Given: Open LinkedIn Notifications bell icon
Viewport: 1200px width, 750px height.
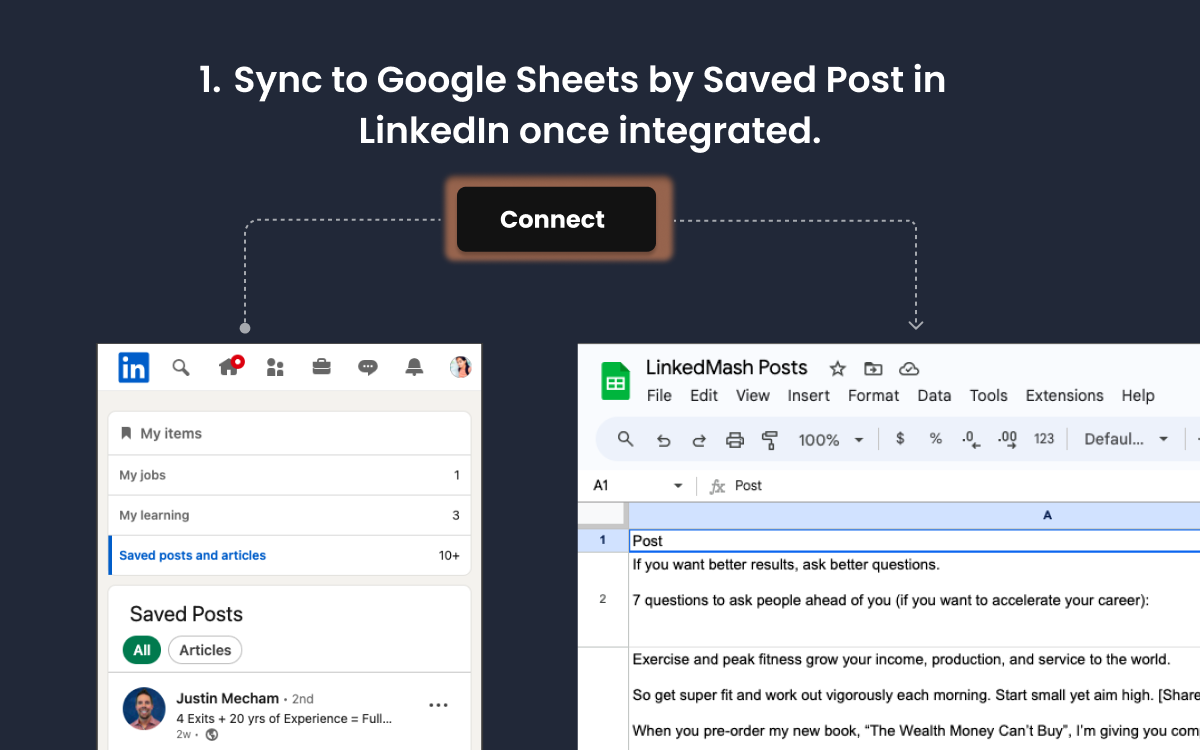Looking at the screenshot, I should click(414, 367).
